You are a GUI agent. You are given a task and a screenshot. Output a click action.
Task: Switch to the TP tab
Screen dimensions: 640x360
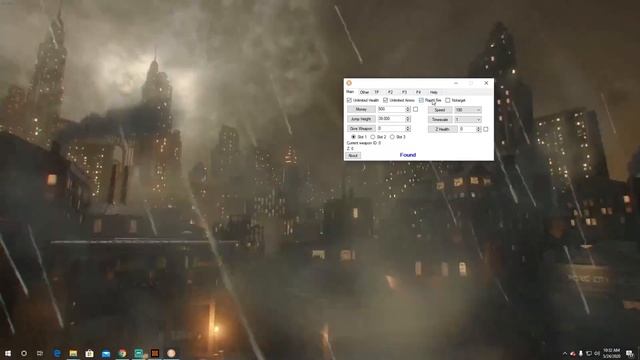tap(377, 92)
